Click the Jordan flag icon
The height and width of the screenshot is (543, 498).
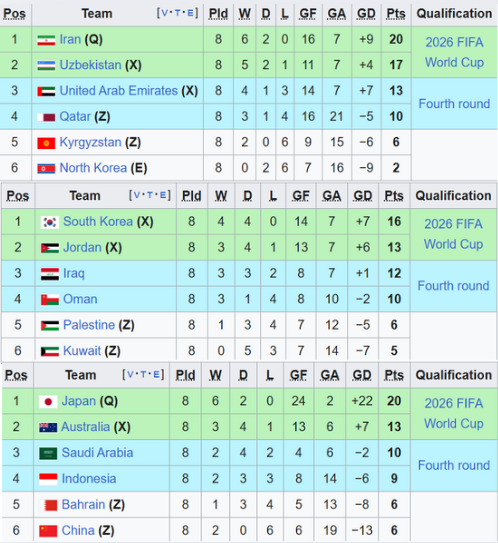click(50, 248)
